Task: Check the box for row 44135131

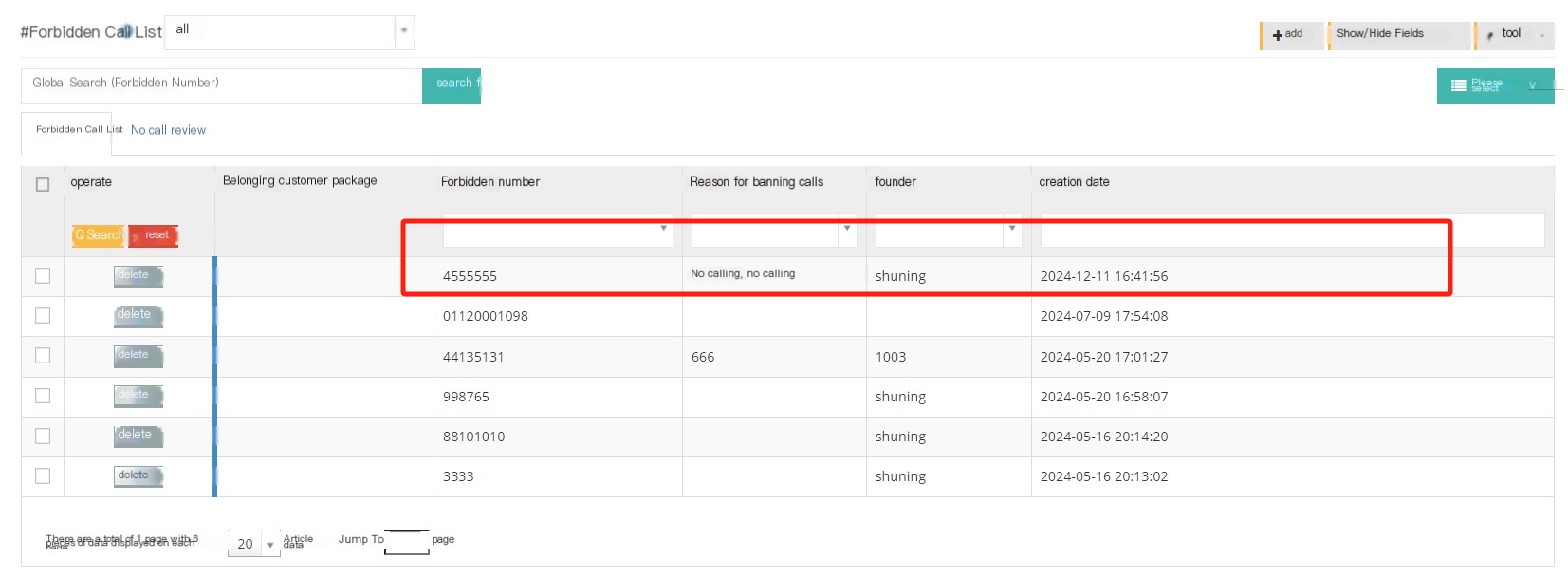Action: 43,355
